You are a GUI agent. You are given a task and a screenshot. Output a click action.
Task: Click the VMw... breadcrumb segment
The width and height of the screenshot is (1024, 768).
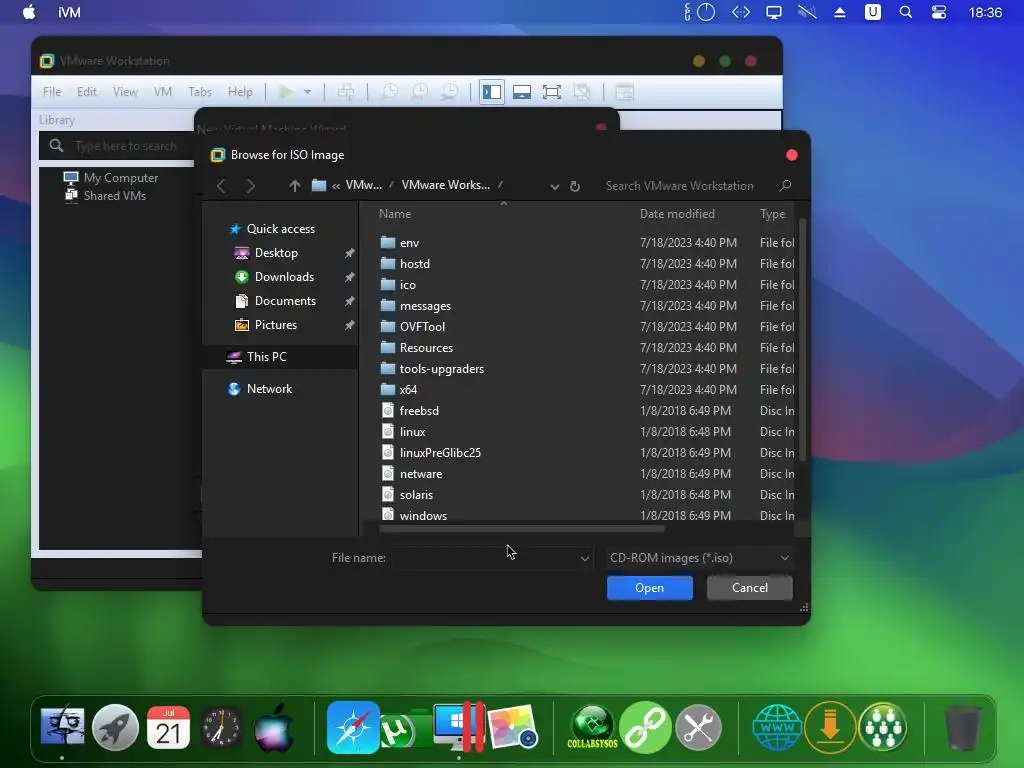(x=364, y=185)
